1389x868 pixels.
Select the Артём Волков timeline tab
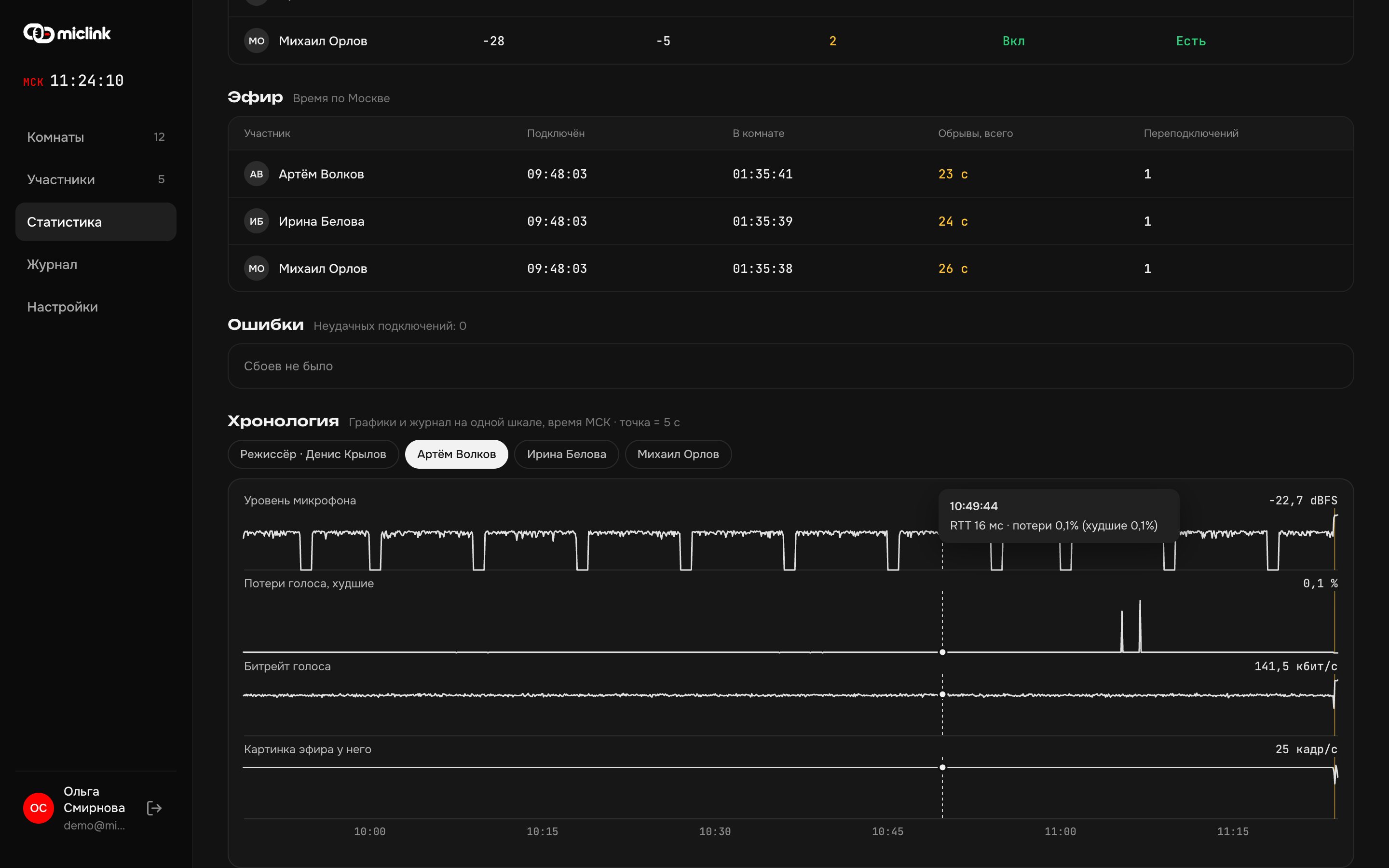456,454
